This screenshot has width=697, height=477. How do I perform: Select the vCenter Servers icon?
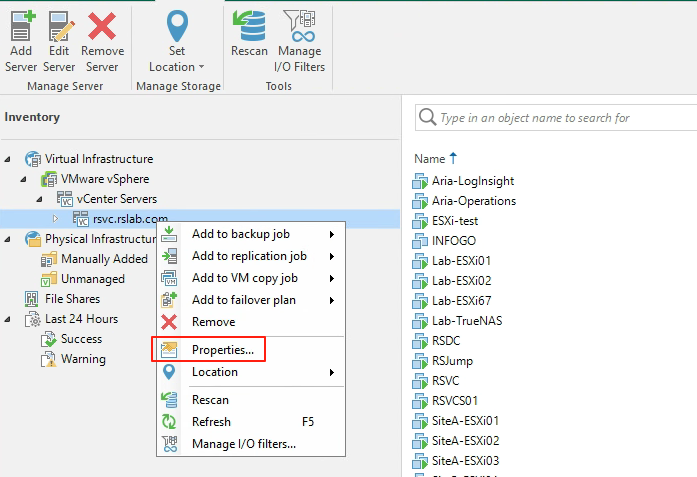pos(65,199)
